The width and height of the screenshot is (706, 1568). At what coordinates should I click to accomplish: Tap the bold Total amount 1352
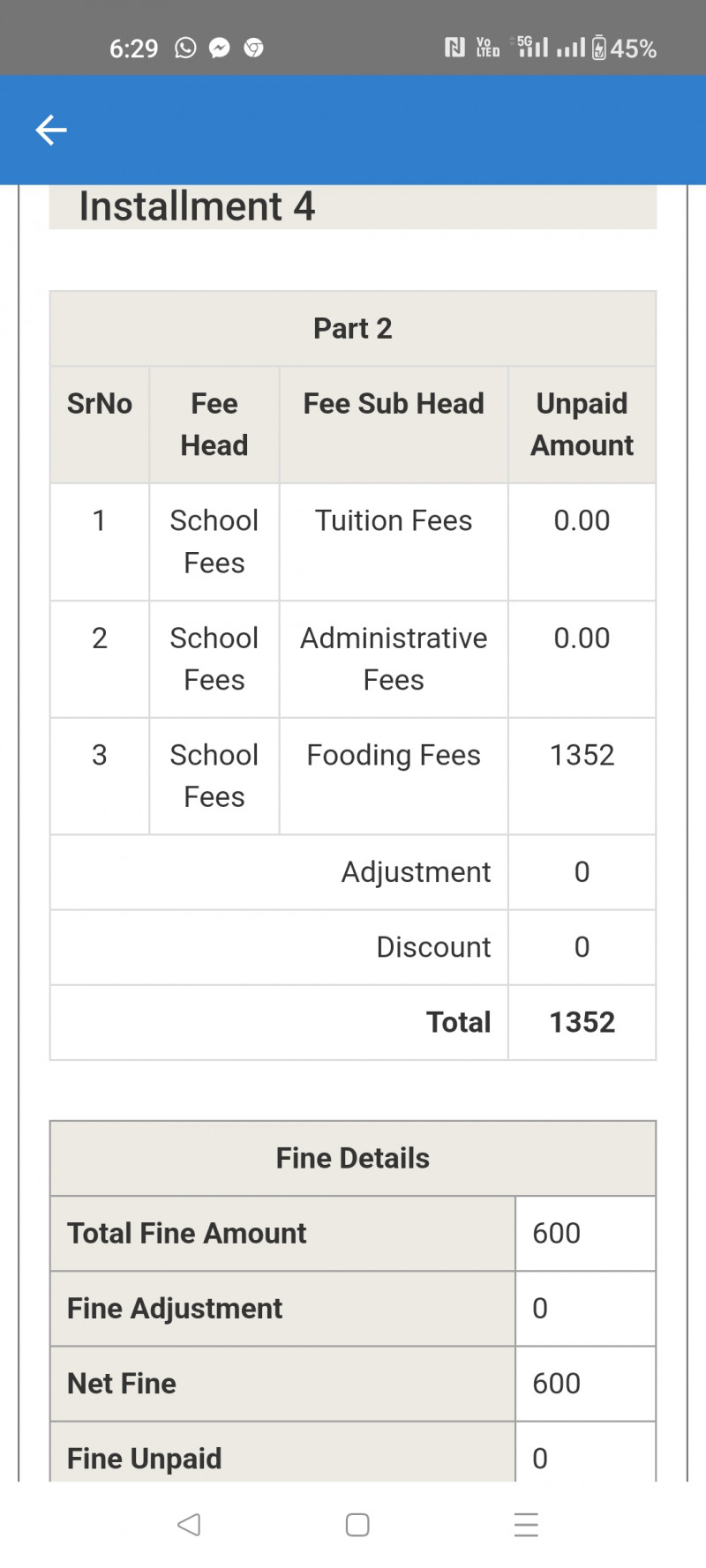(x=582, y=1022)
